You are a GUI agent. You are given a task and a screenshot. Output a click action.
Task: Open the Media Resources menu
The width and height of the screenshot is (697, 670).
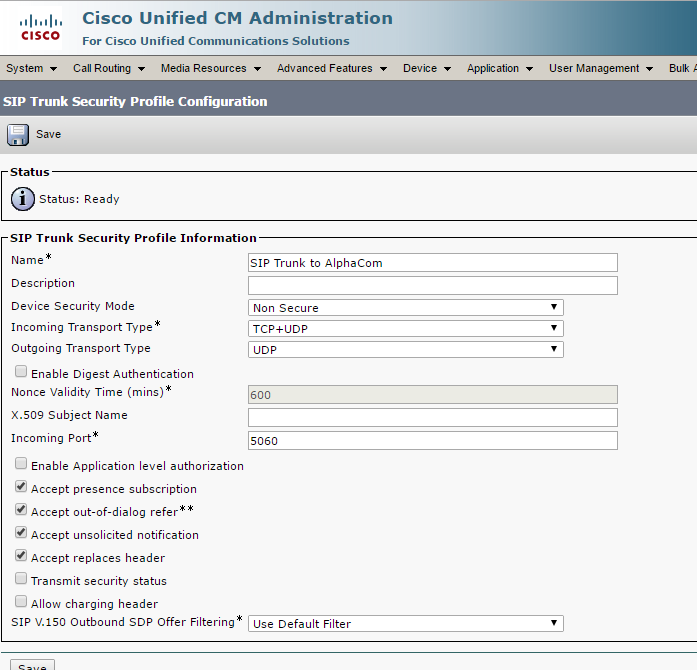(210, 68)
